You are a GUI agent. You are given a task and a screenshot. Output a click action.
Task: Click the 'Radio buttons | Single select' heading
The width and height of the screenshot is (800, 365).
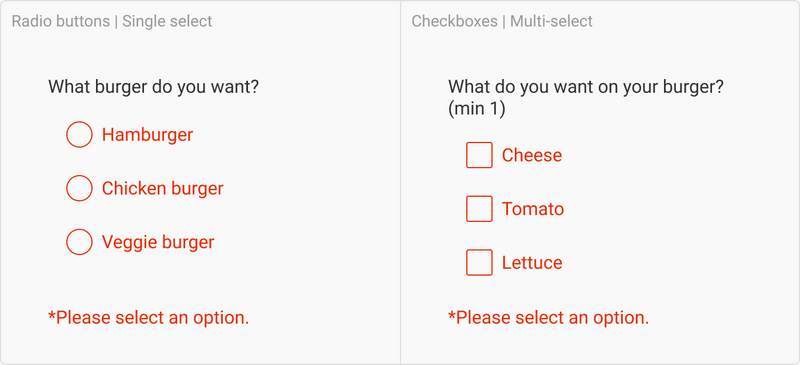(x=112, y=21)
